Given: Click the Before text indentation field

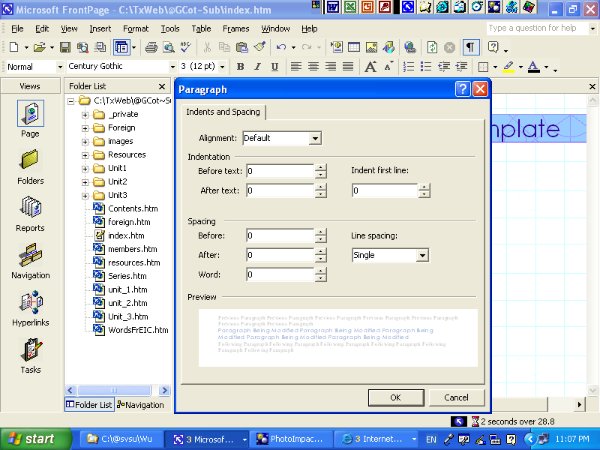Looking at the screenshot, I should (279, 171).
